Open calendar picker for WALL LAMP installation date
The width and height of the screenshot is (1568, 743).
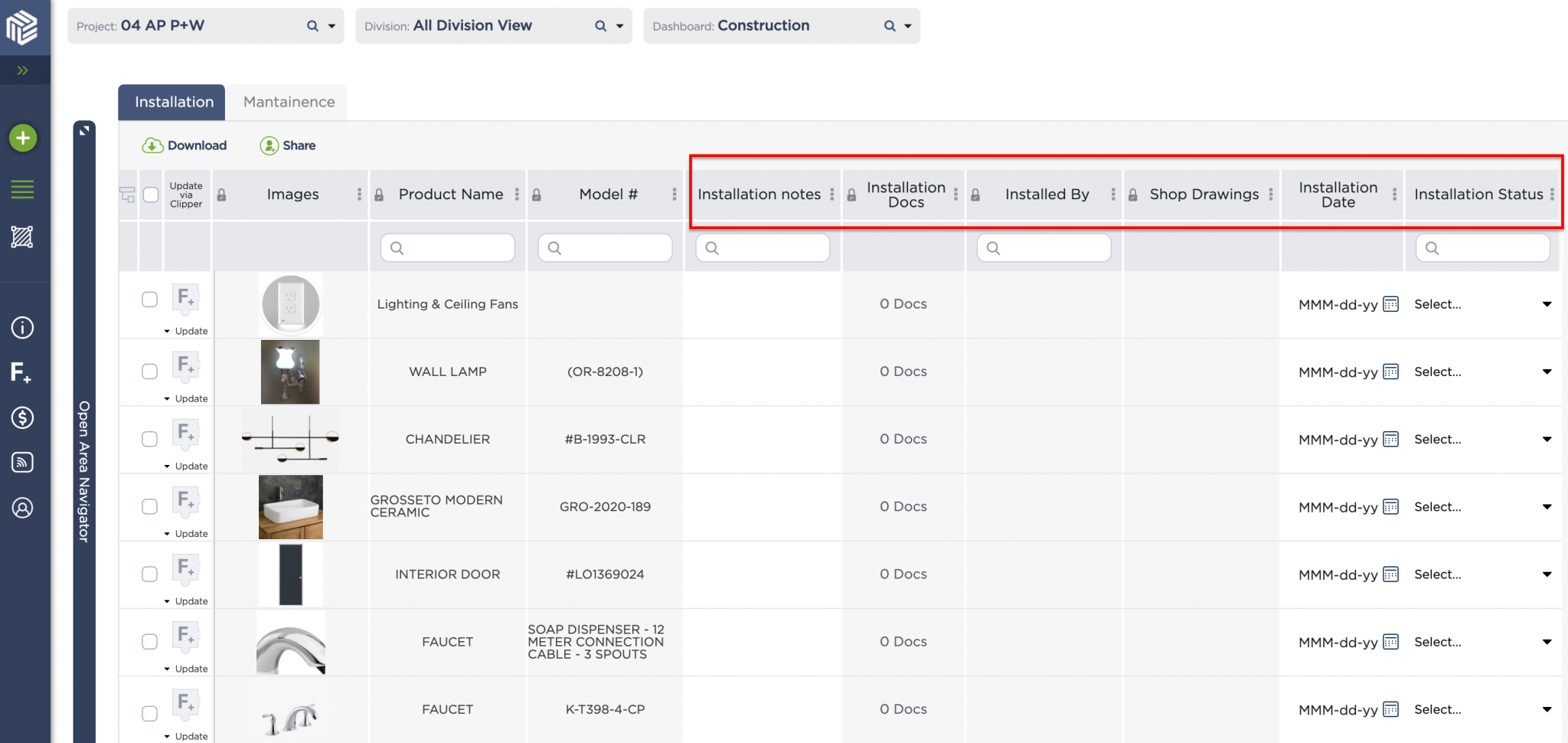[1390, 372]
